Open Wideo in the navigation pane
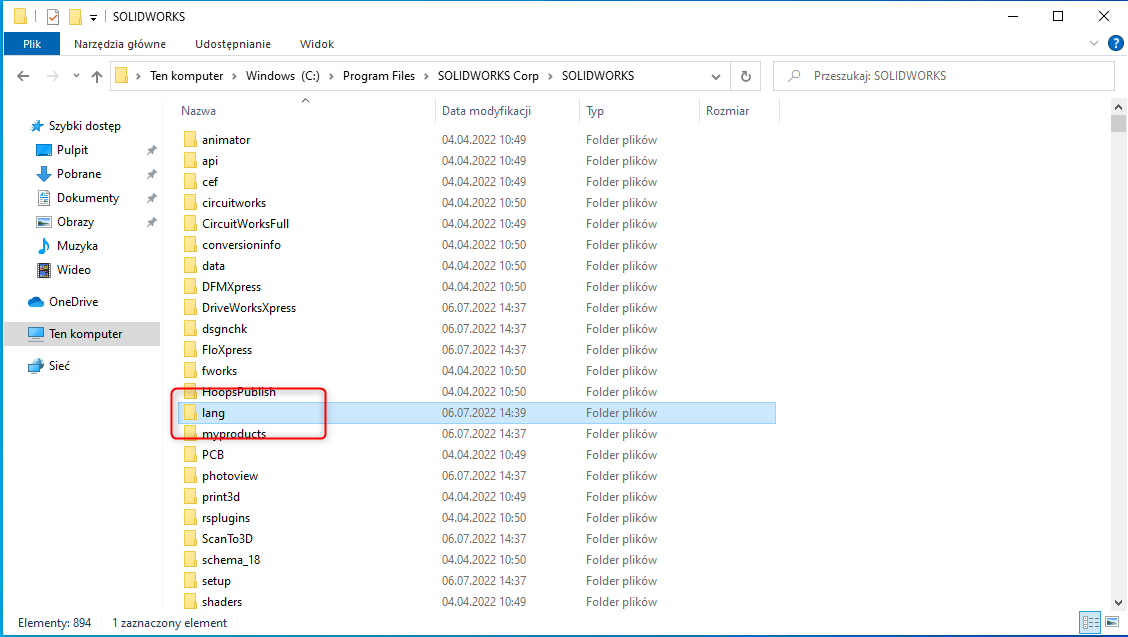Image resolution: width=1128 pixels, height=637 pixels. (x=73, y=270)
